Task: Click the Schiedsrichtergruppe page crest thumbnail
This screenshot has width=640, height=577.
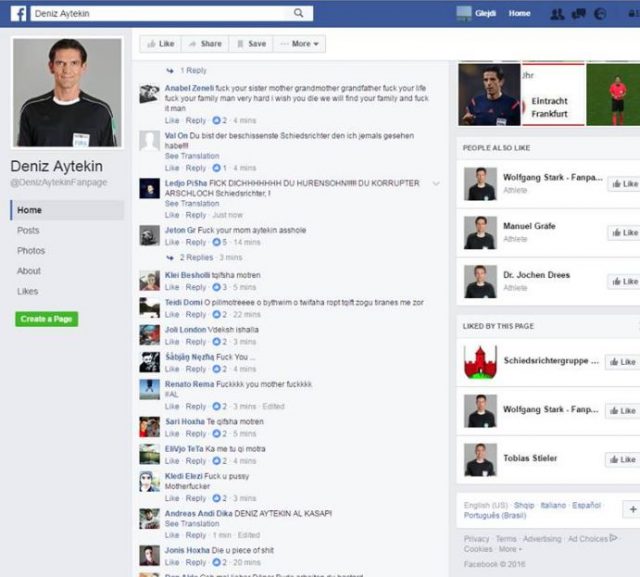Action: tap(480, 361)
